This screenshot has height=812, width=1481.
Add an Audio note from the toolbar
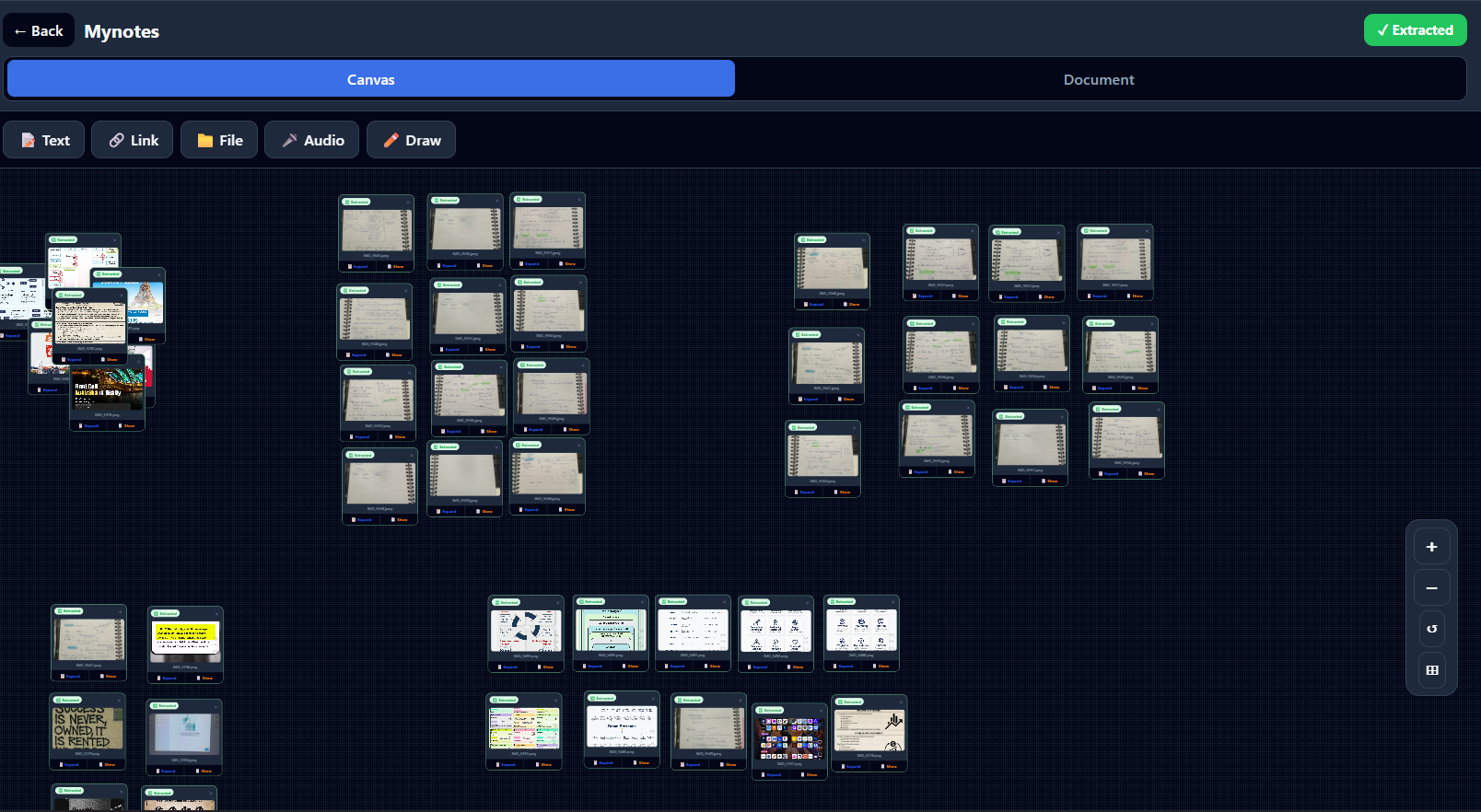(x=311, y=140)
